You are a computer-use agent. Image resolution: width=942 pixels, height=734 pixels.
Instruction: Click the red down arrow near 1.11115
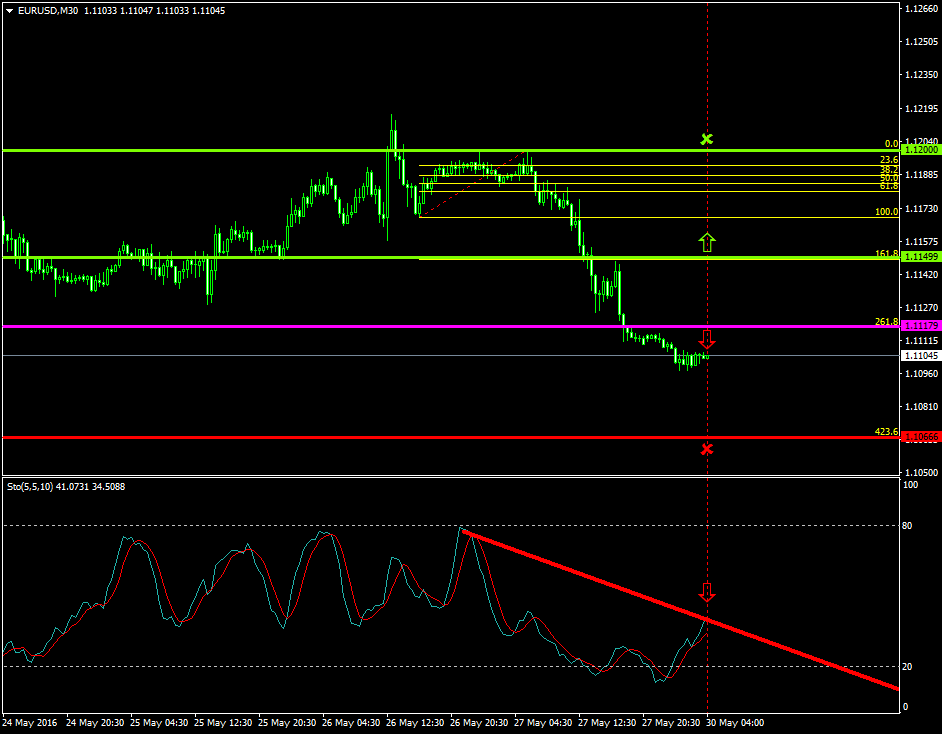(x=707, y=339)
